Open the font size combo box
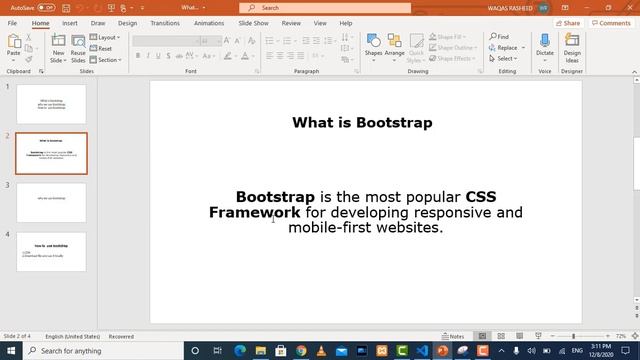Screen dimensions: 640x360 211,41
